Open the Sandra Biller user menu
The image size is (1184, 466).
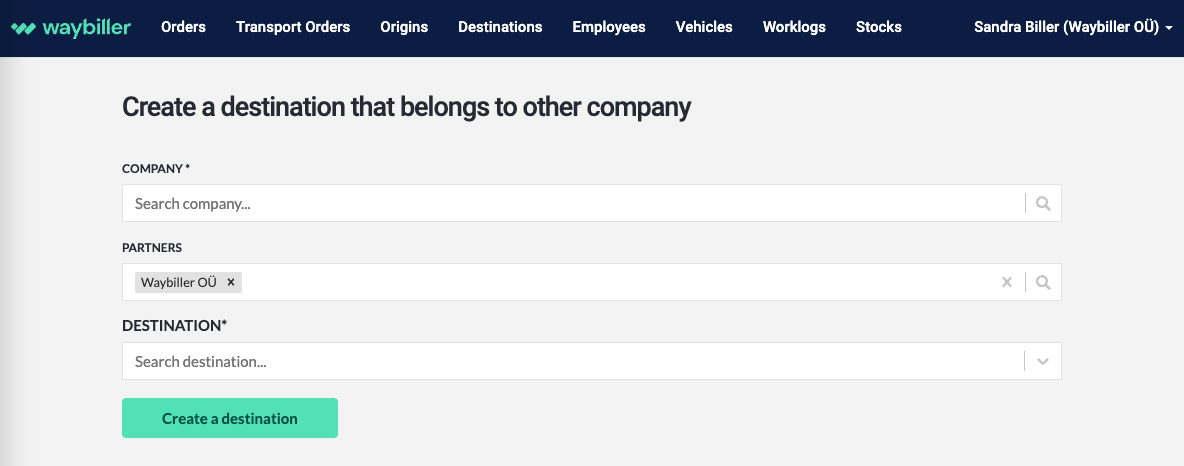tap(1073, 27)
